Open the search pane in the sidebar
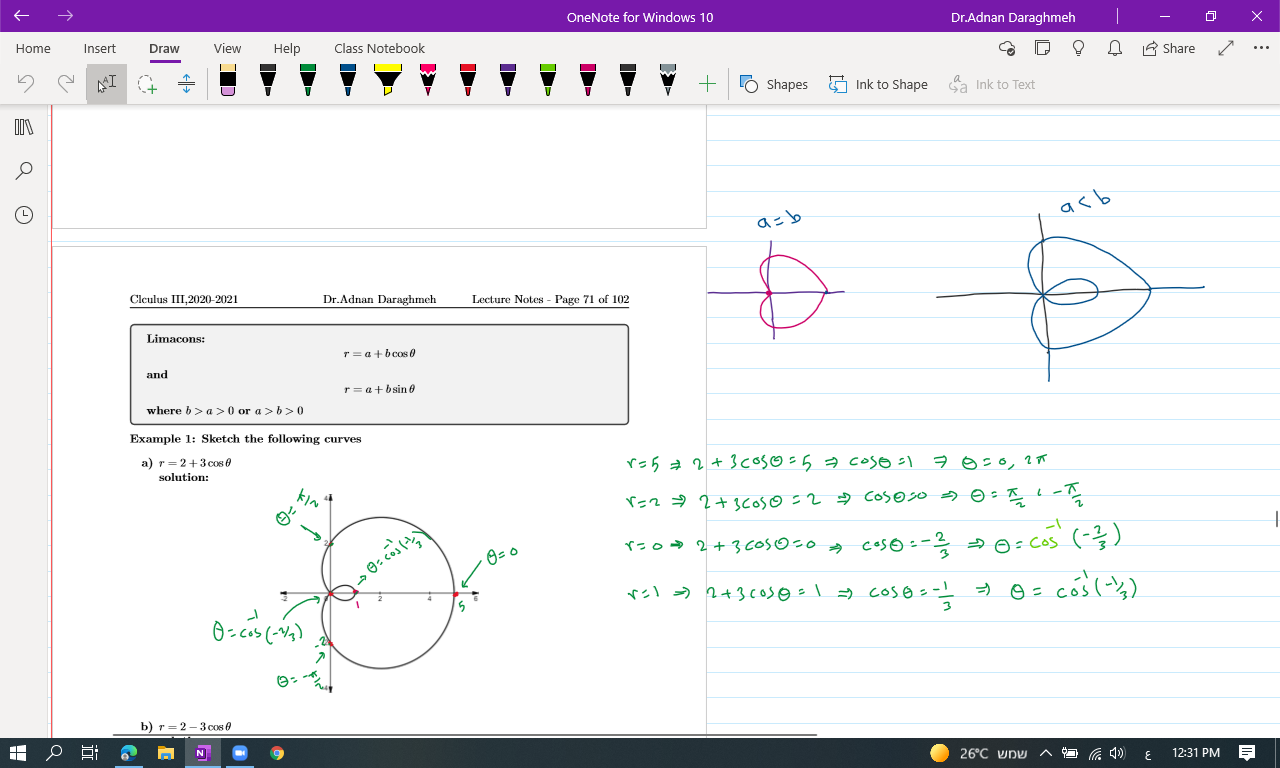1280x768 pixels. (x=24, y=171)
